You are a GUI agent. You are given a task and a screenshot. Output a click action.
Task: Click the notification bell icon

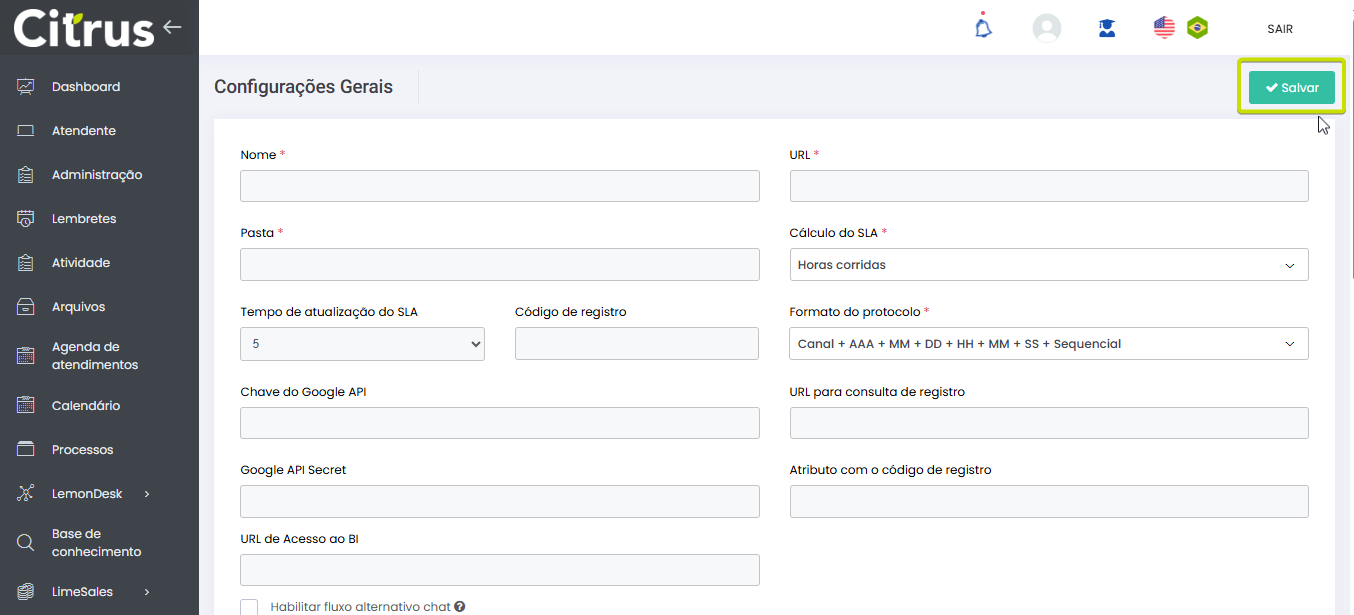[984, 28]
